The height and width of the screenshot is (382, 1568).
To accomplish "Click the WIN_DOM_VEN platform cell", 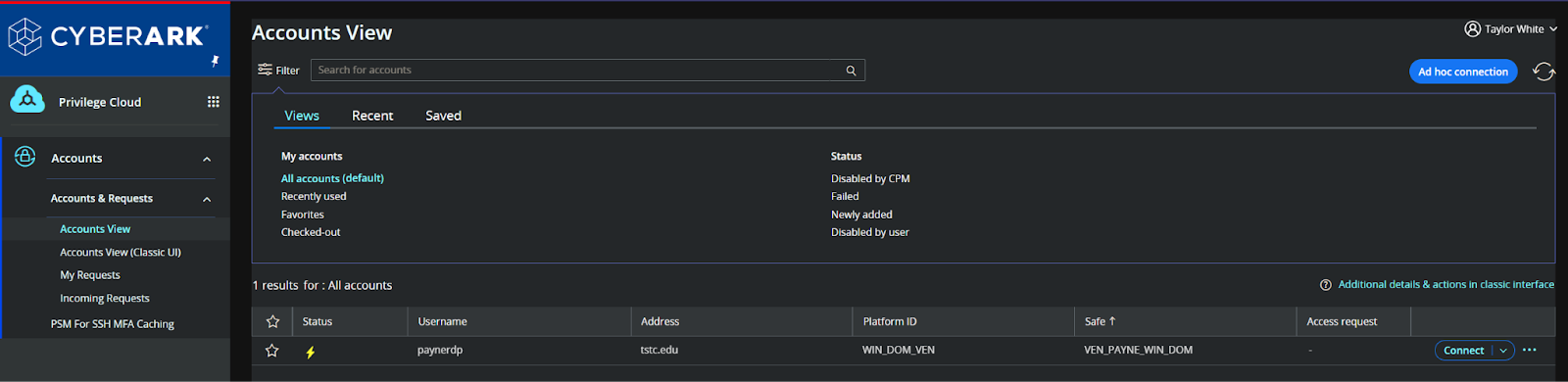I will pos(899,350).
